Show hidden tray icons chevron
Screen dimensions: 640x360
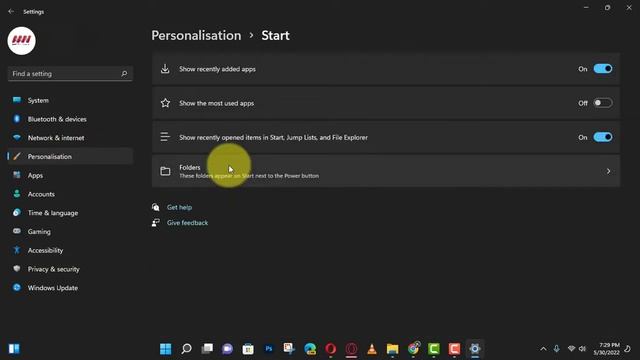pos(543,349)
